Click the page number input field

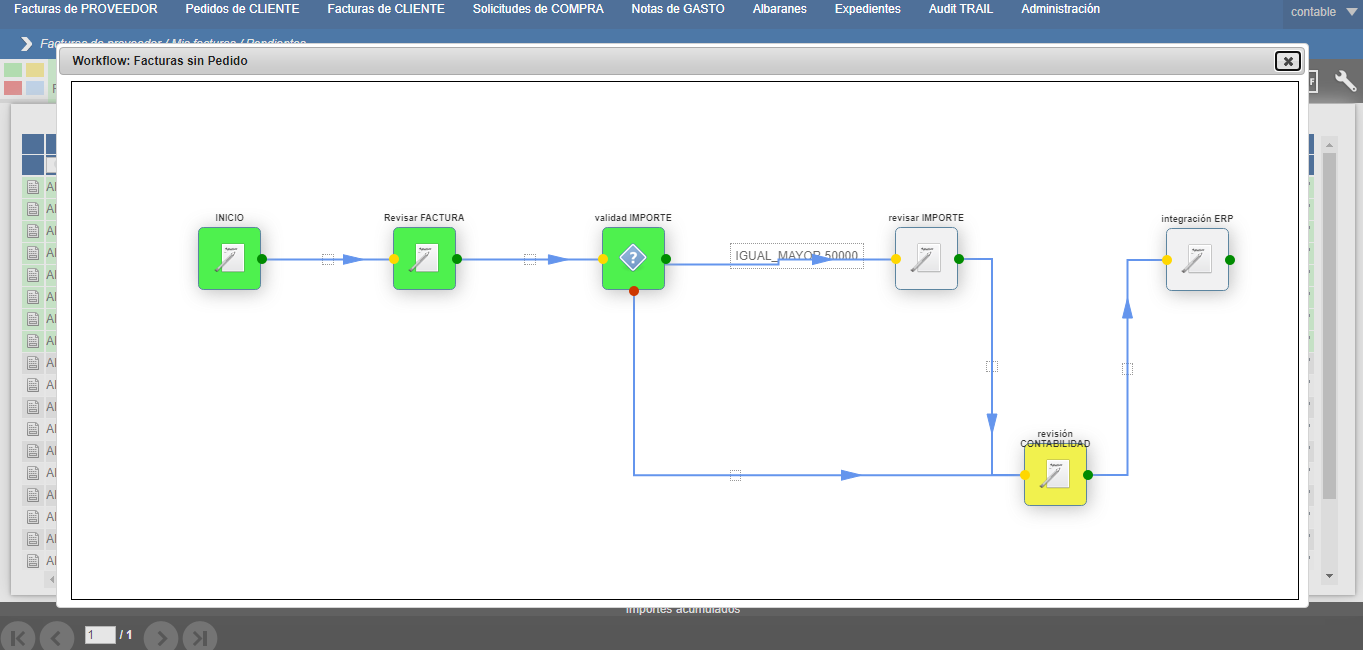pyautogui.click(x=100, y=635)
